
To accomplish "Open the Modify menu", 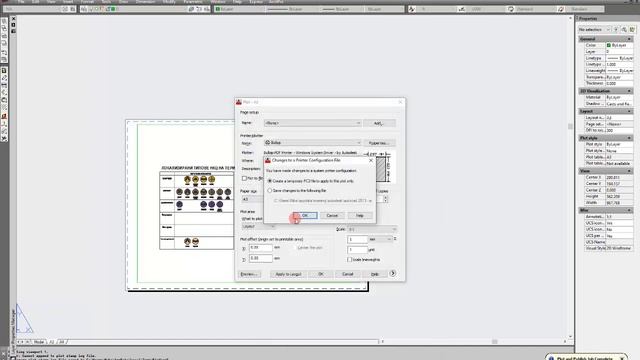I will (x=169, y=2).
